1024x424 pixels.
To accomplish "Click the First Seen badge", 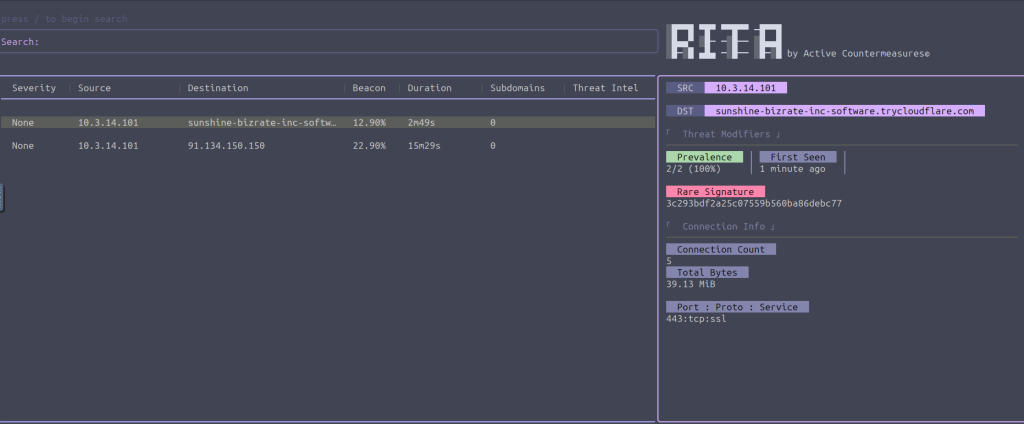I will tap(797, 157).
